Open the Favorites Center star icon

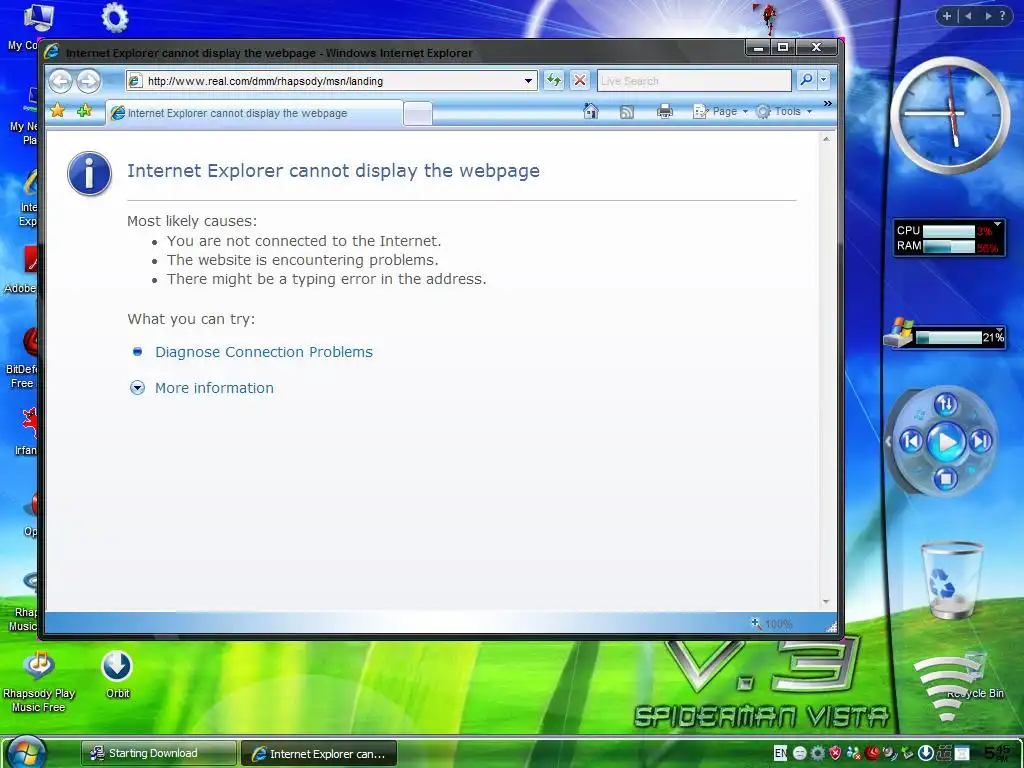(x=57, y=111)
